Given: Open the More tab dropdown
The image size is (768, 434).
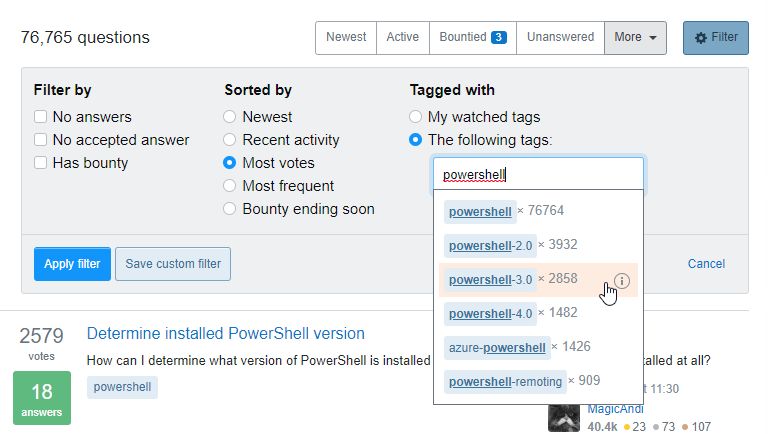Looking at the screenshot, I should point(635,38).
